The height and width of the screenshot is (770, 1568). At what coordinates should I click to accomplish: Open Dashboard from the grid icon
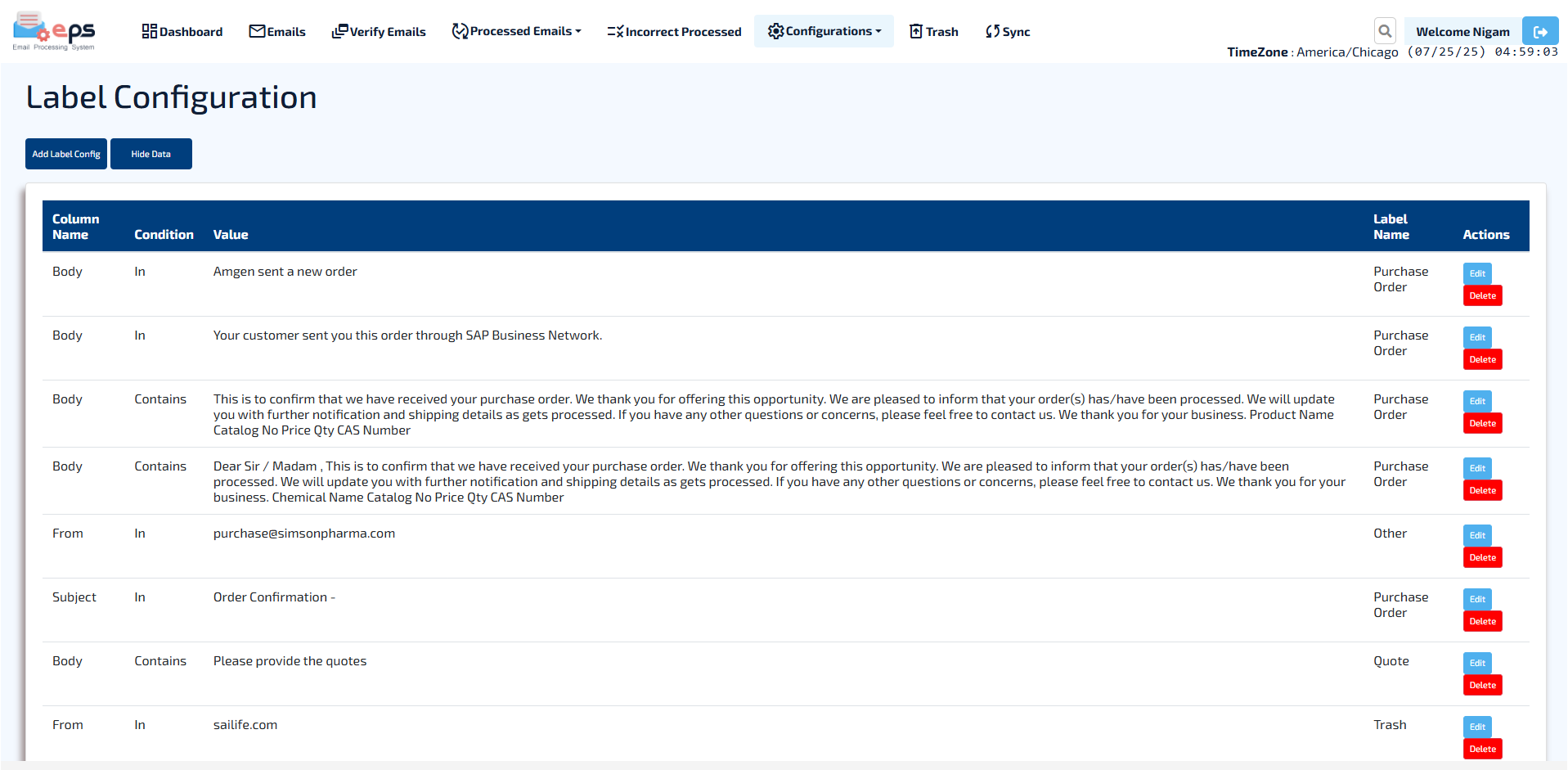150,31
